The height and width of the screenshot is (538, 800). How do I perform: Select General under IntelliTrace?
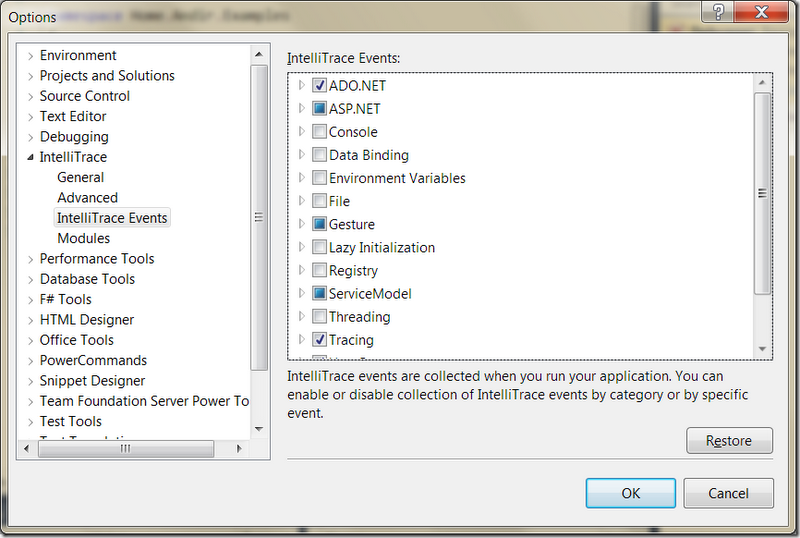(x=81, y=177)
